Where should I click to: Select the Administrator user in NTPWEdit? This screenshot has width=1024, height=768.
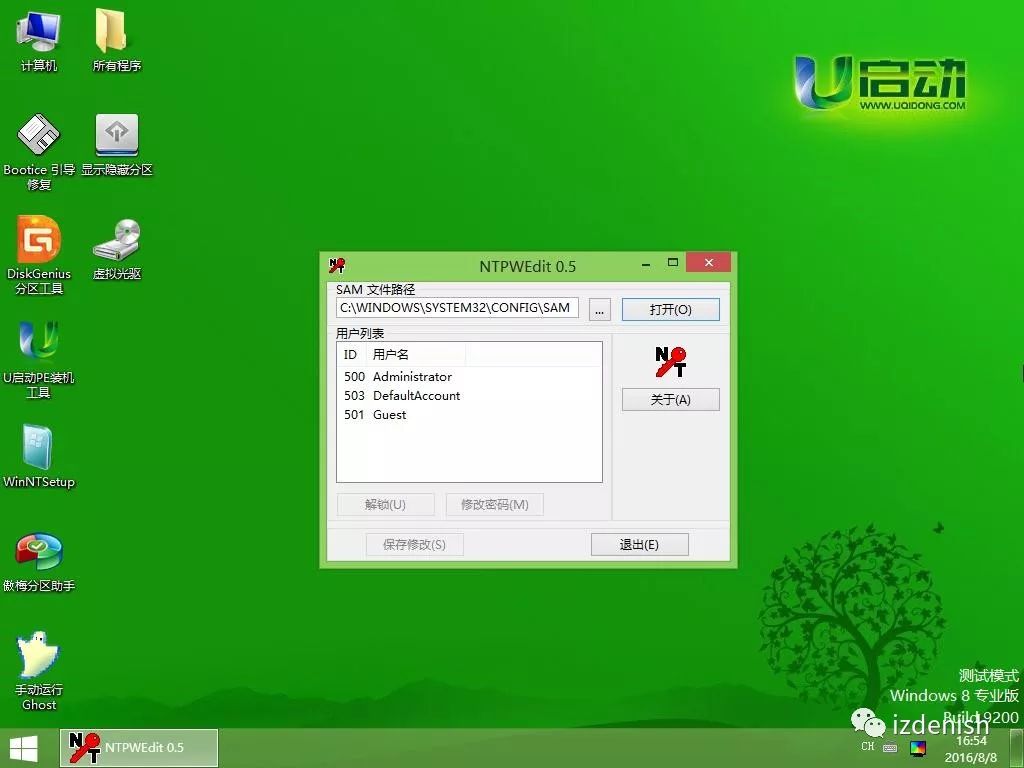tap(412, 377)
